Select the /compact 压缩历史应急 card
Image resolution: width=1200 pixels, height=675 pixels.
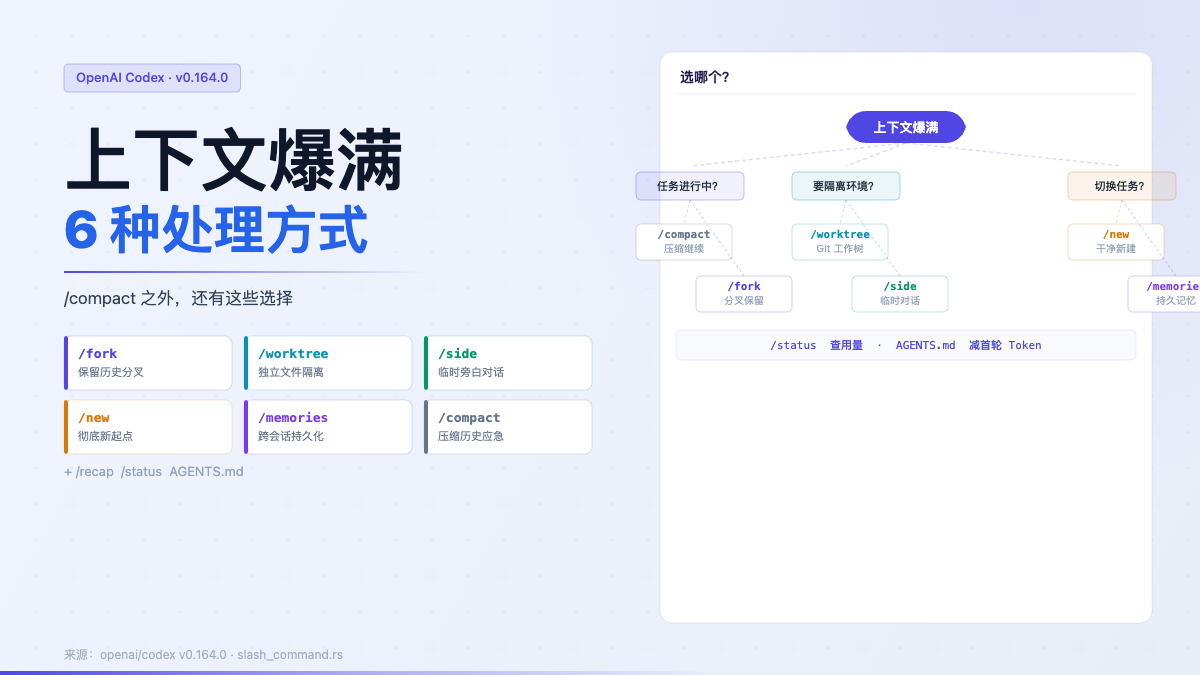coord(508,427)
